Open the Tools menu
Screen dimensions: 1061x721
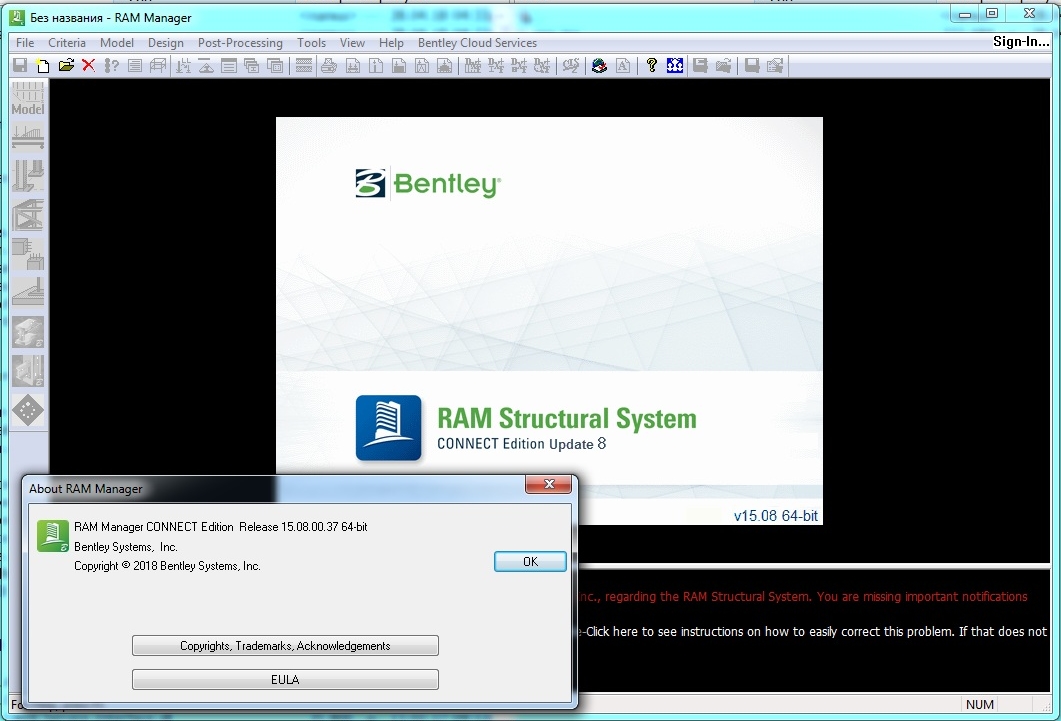pyautogui.click(x=311, y=43)
